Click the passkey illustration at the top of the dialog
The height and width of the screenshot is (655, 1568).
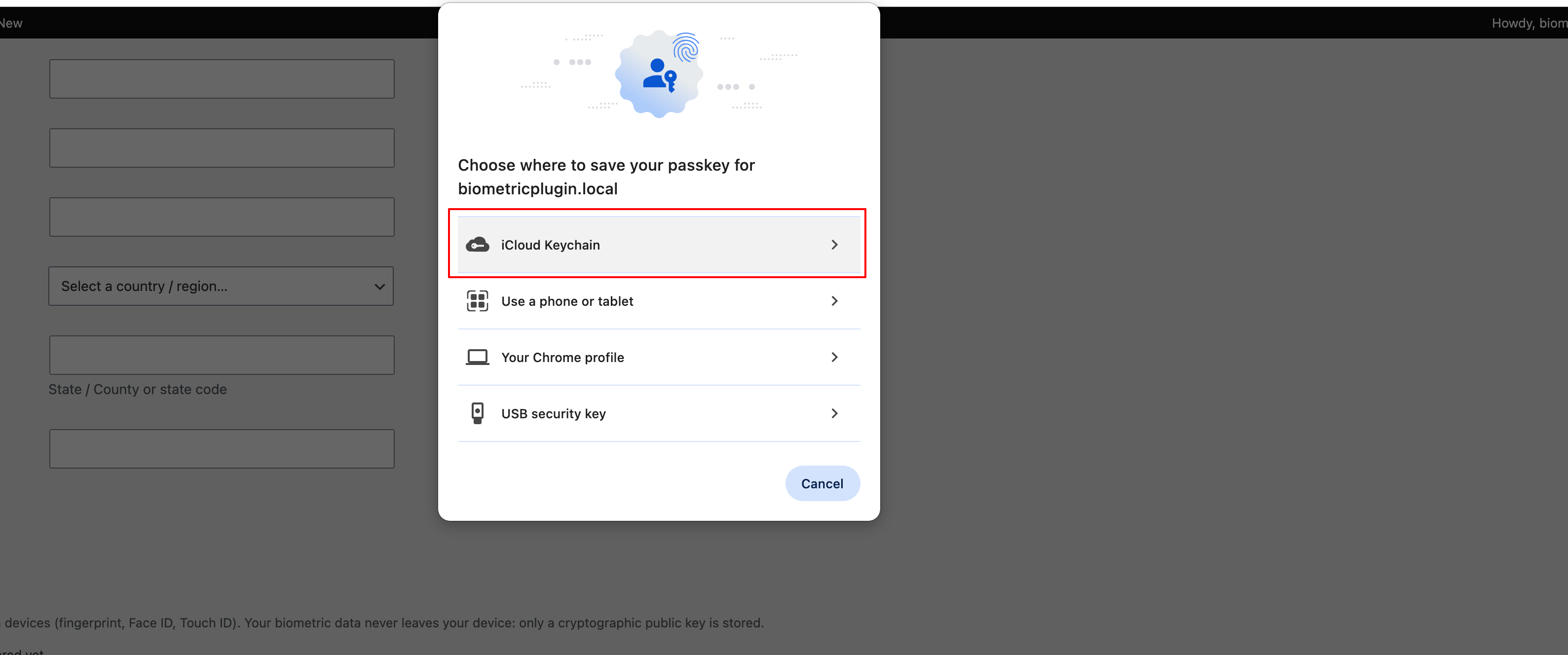659,73
